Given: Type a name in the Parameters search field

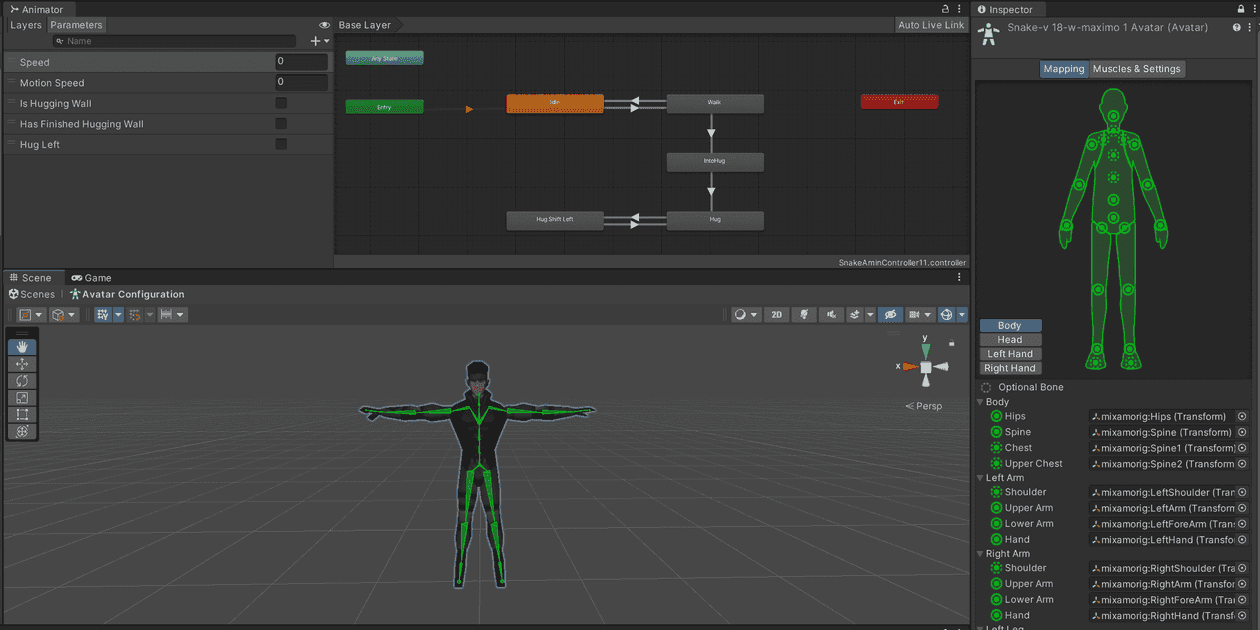Looking at the screenshot, I should click(170, 41).
